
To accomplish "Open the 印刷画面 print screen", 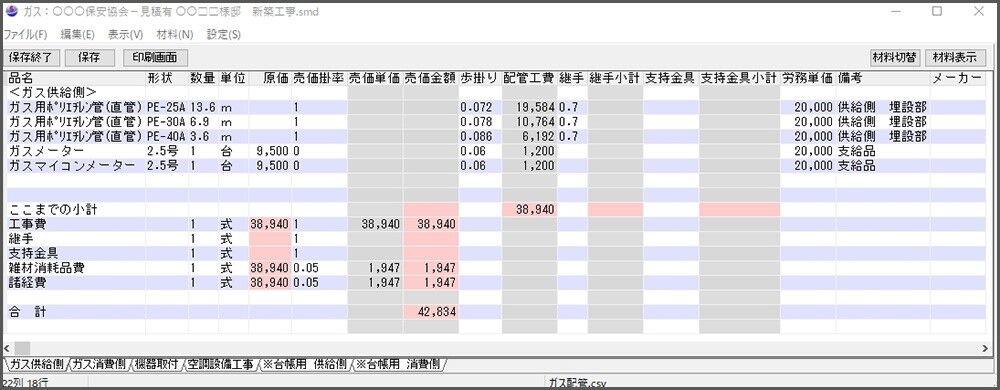I will click(155, 57).
